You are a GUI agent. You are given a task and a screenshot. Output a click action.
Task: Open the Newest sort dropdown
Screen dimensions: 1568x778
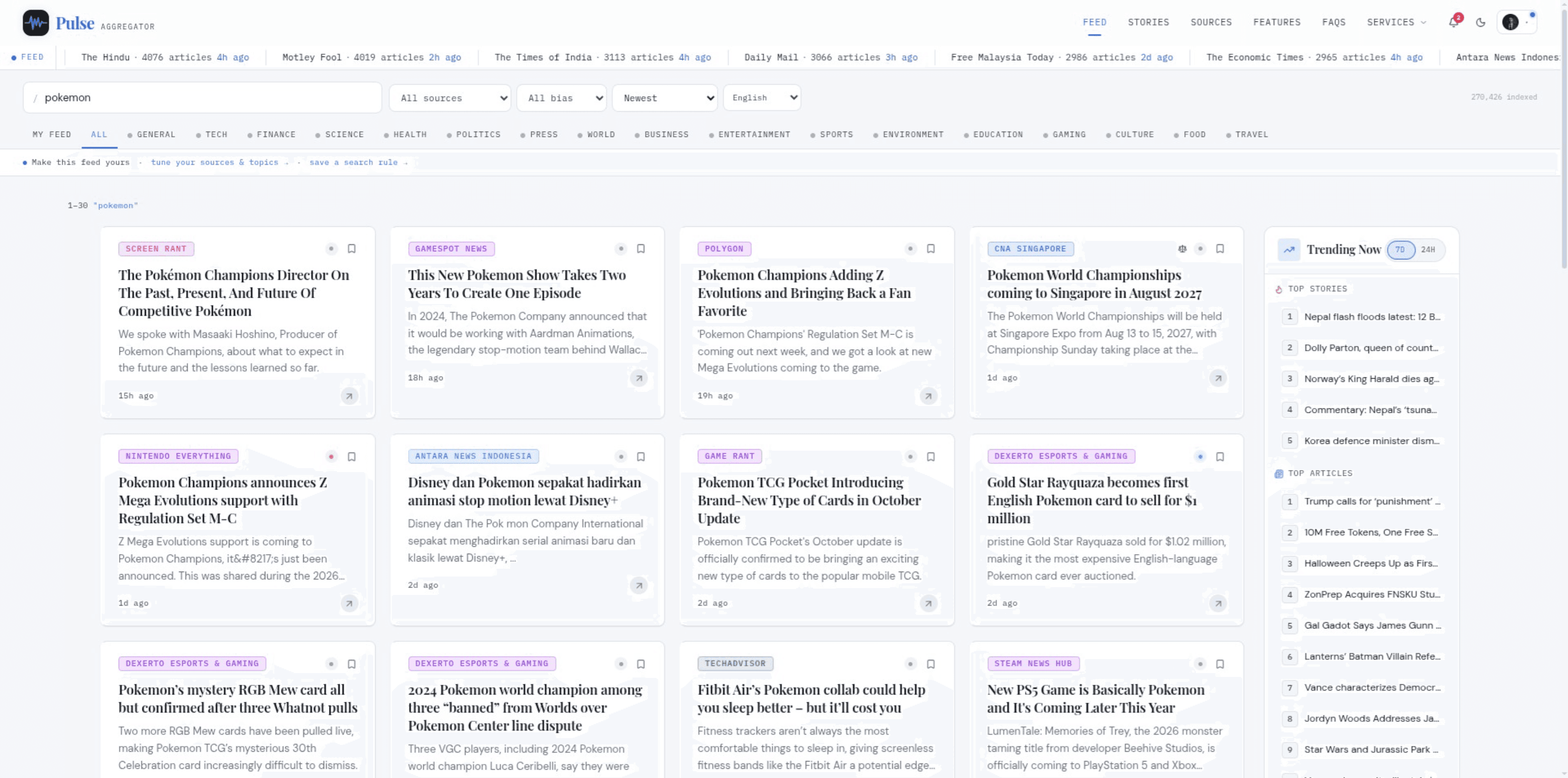tap(665, 98)
